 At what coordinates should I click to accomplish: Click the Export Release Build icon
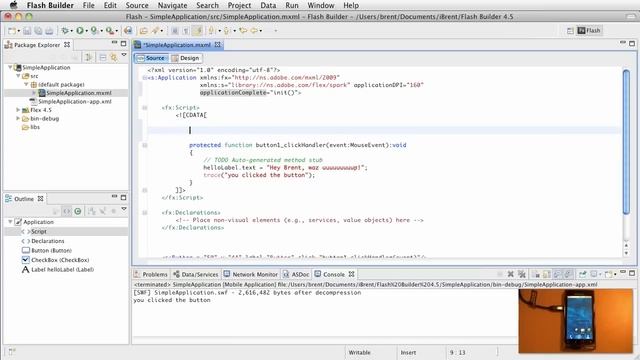128,31
